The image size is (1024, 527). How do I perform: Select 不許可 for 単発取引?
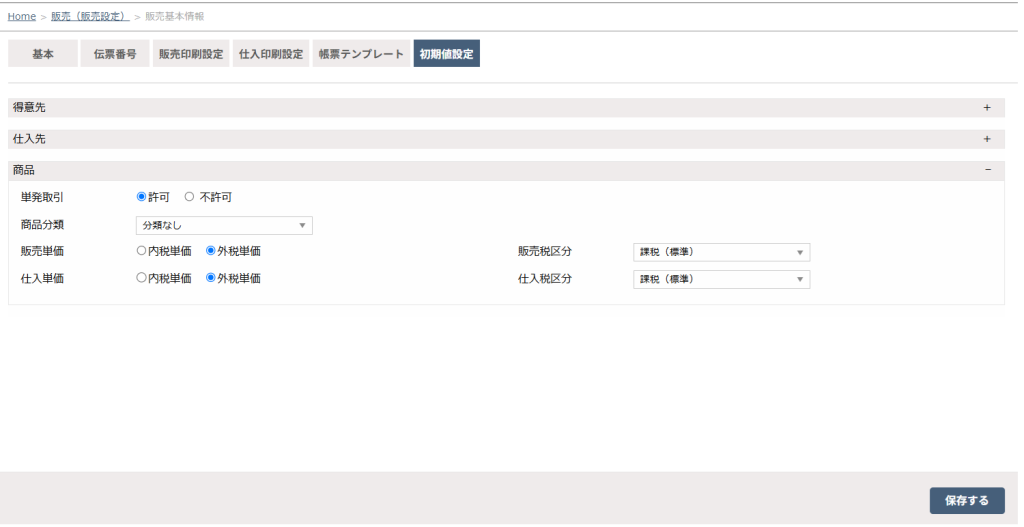click(189, 197)
